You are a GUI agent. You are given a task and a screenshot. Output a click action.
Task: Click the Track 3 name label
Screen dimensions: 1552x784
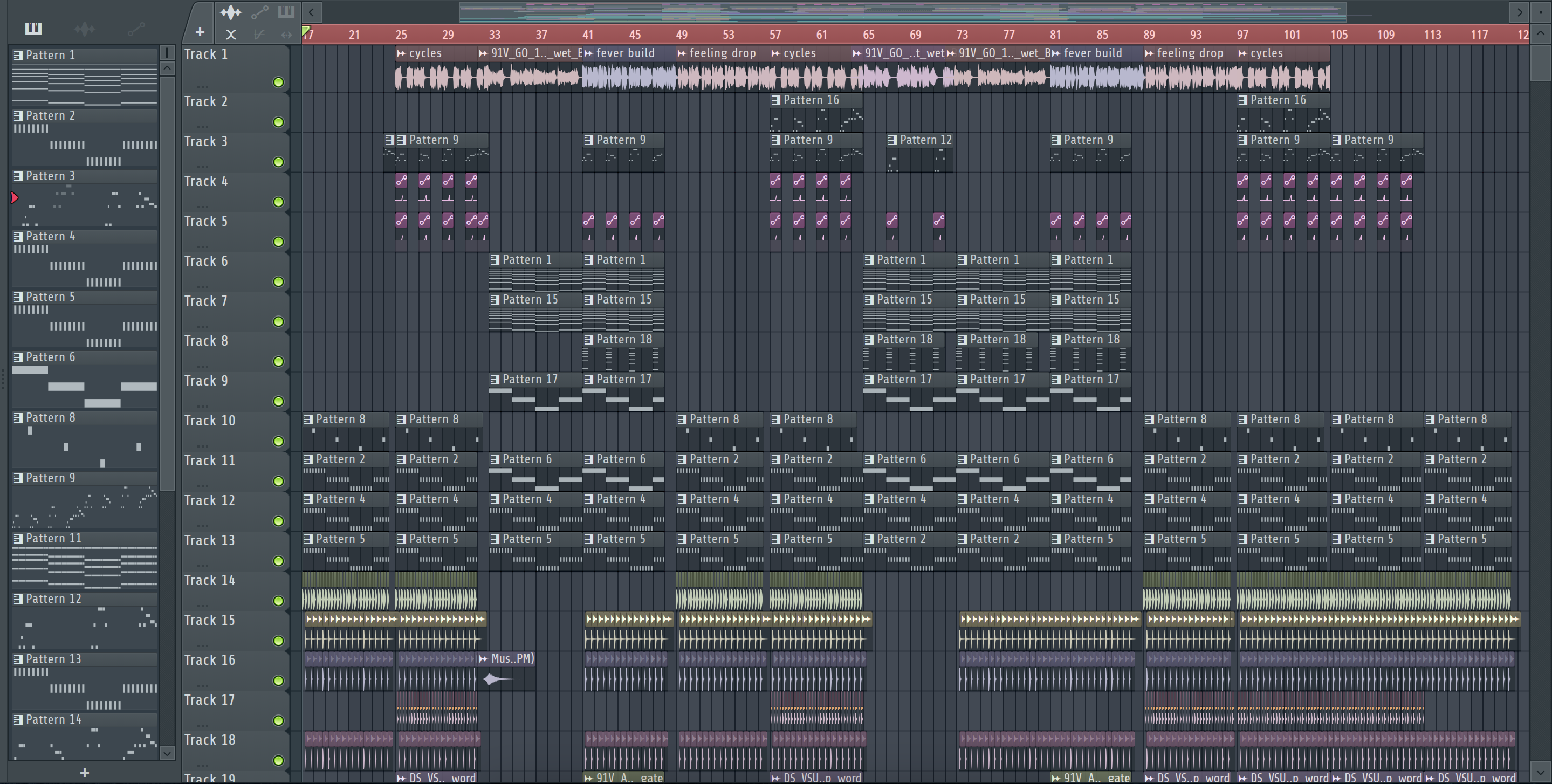pos(206,142)
